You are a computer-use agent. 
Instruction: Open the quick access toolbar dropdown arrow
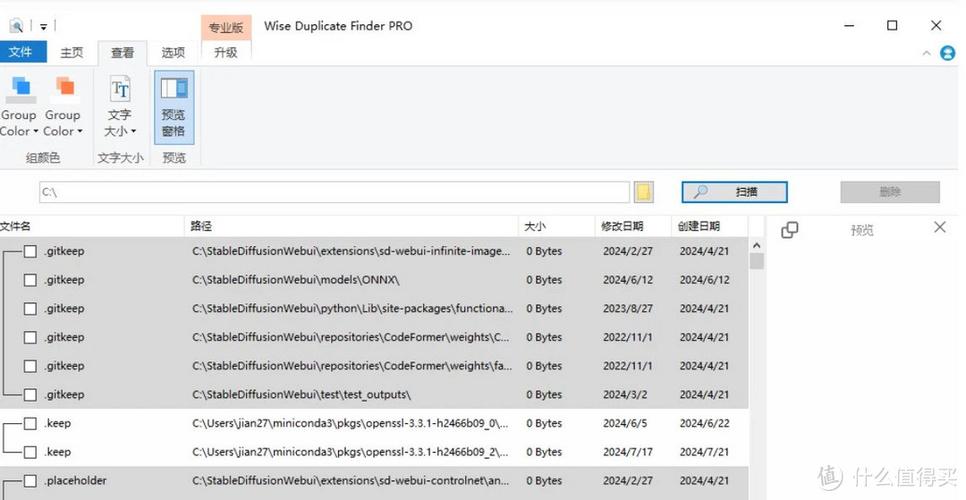click(x=44, y=26)
